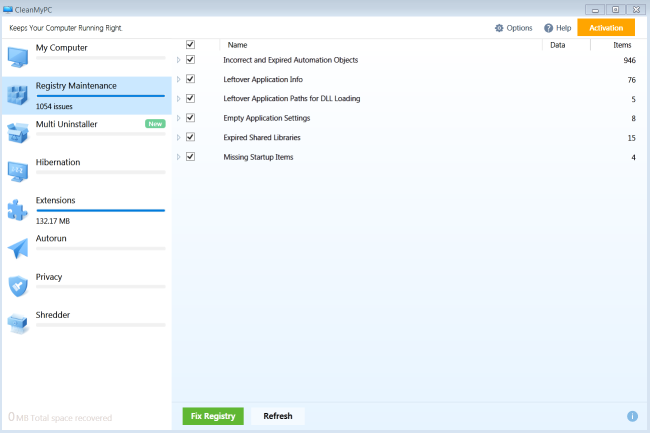Click the Options gear icon

click(x=499, y=28)
